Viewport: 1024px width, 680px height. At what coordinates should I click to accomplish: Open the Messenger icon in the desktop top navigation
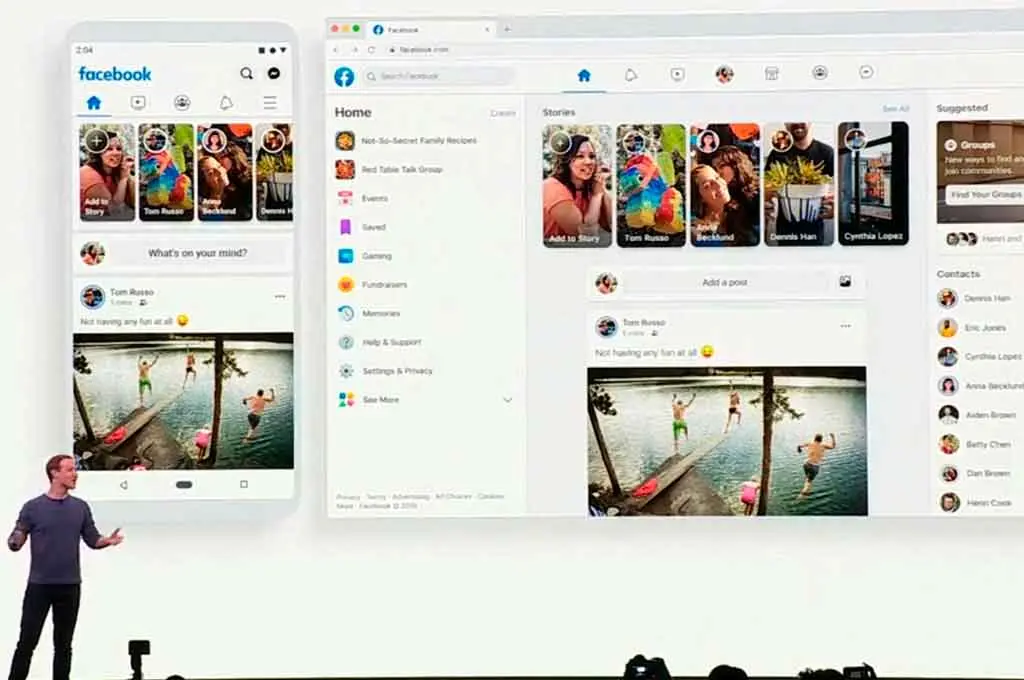(x=866, y=72)
